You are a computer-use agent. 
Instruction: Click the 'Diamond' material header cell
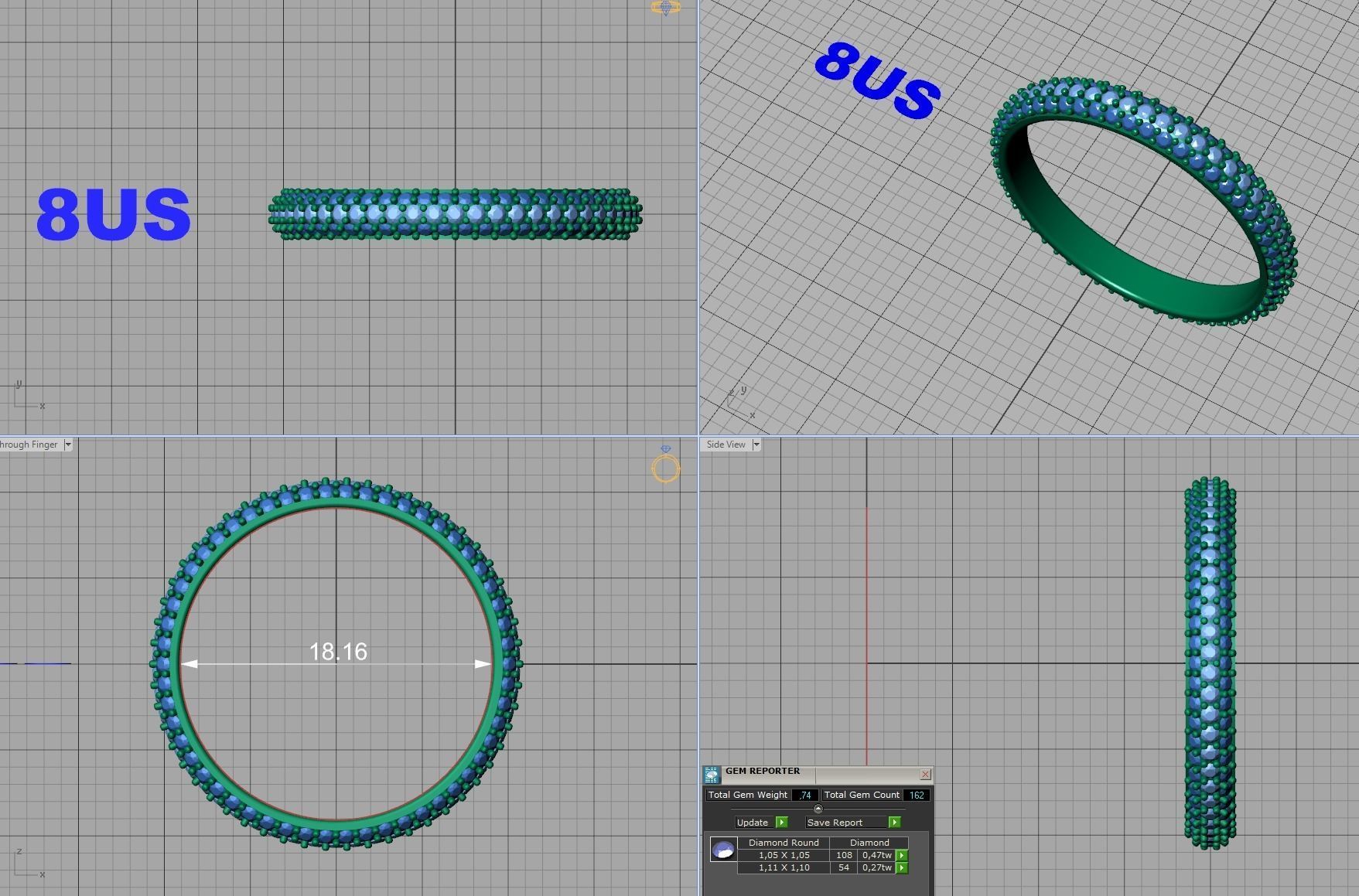(869, 843)
